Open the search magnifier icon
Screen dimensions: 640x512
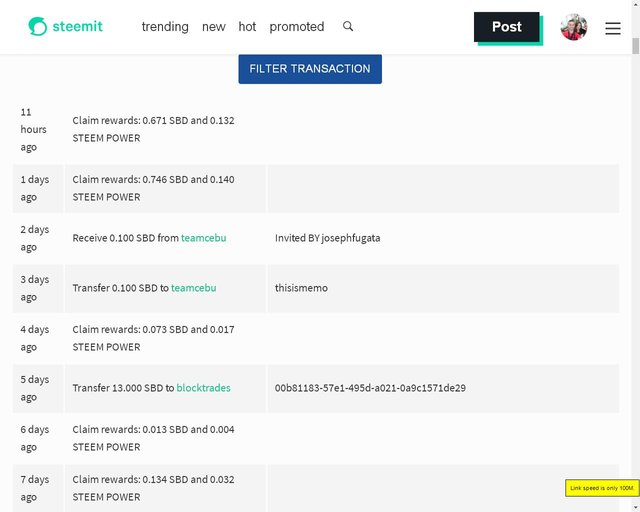[x=348, y=26]
